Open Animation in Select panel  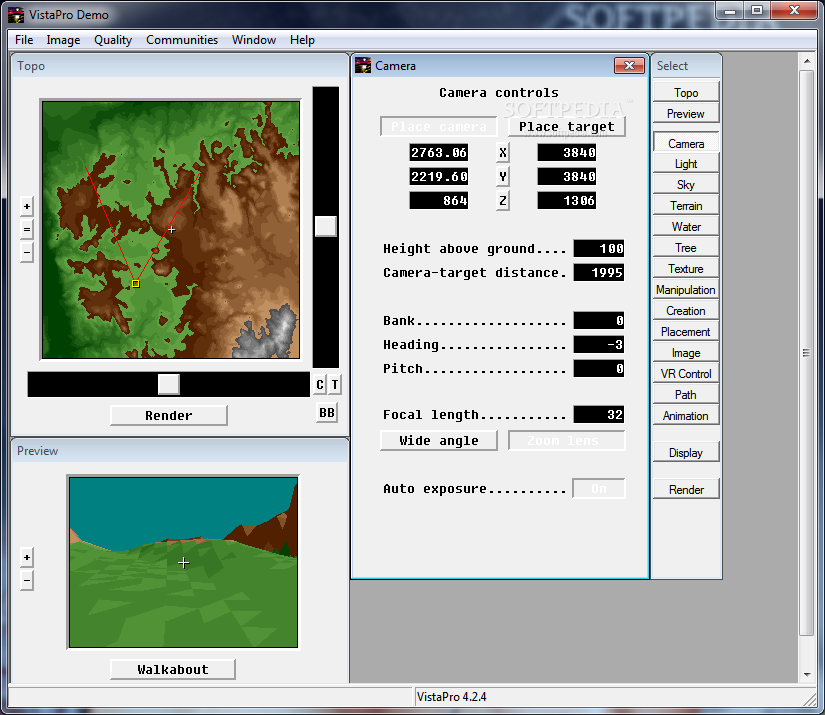[686, 416]
